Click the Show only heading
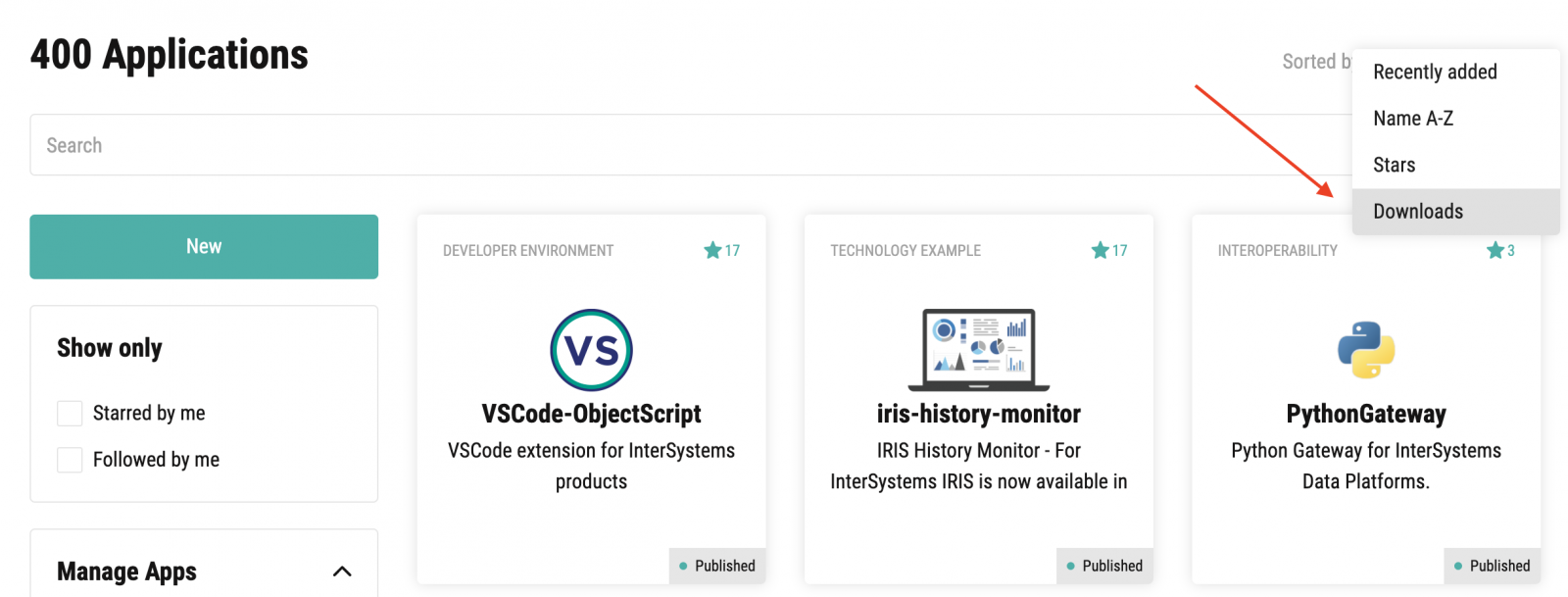Screen dimensions: 1568x597 click(109, 348)
